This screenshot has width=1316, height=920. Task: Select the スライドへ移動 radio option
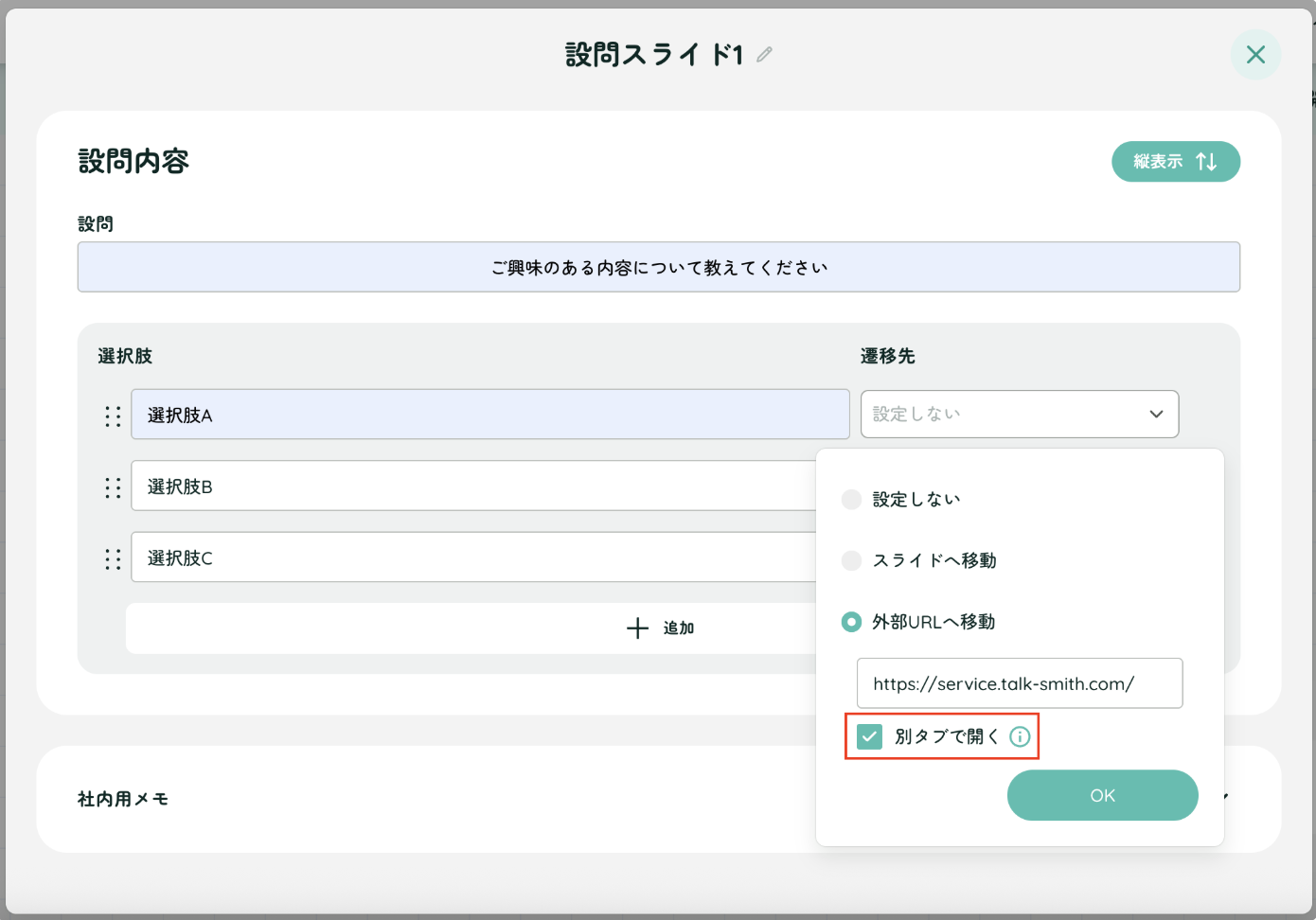(x=851, y=560)
